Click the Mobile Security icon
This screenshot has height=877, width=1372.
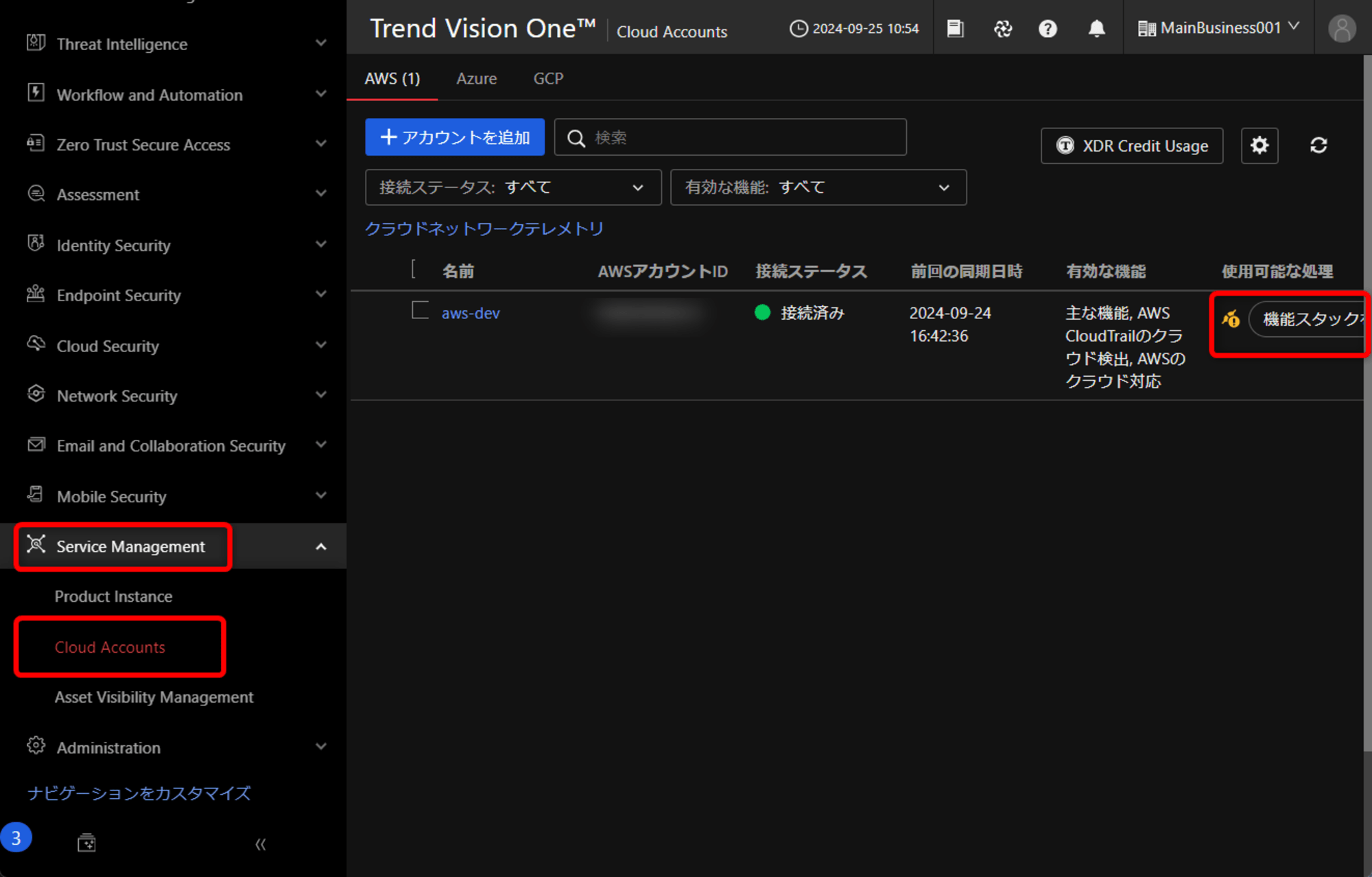36,494
